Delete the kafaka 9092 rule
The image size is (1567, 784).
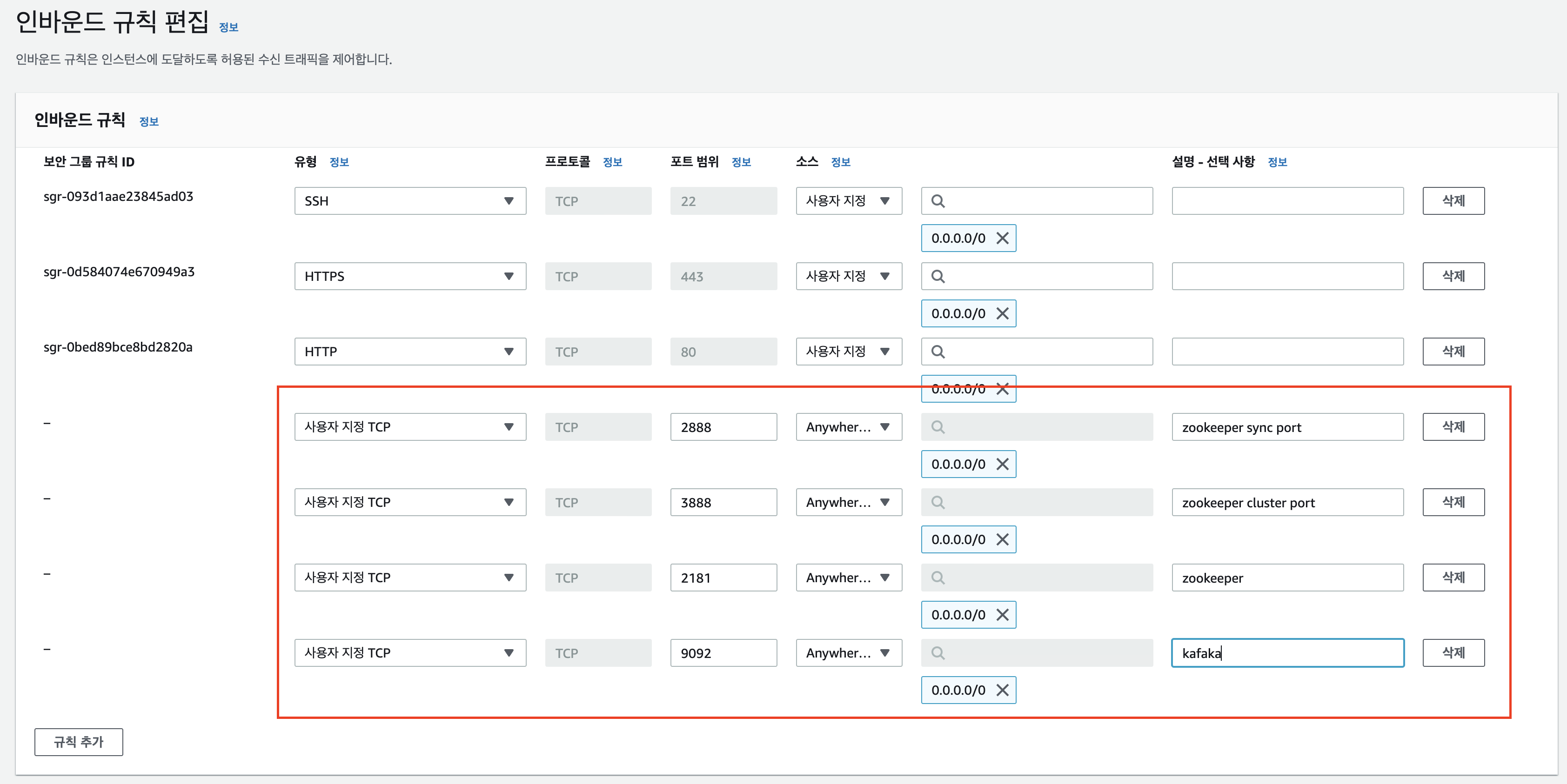coord(1453,653)
